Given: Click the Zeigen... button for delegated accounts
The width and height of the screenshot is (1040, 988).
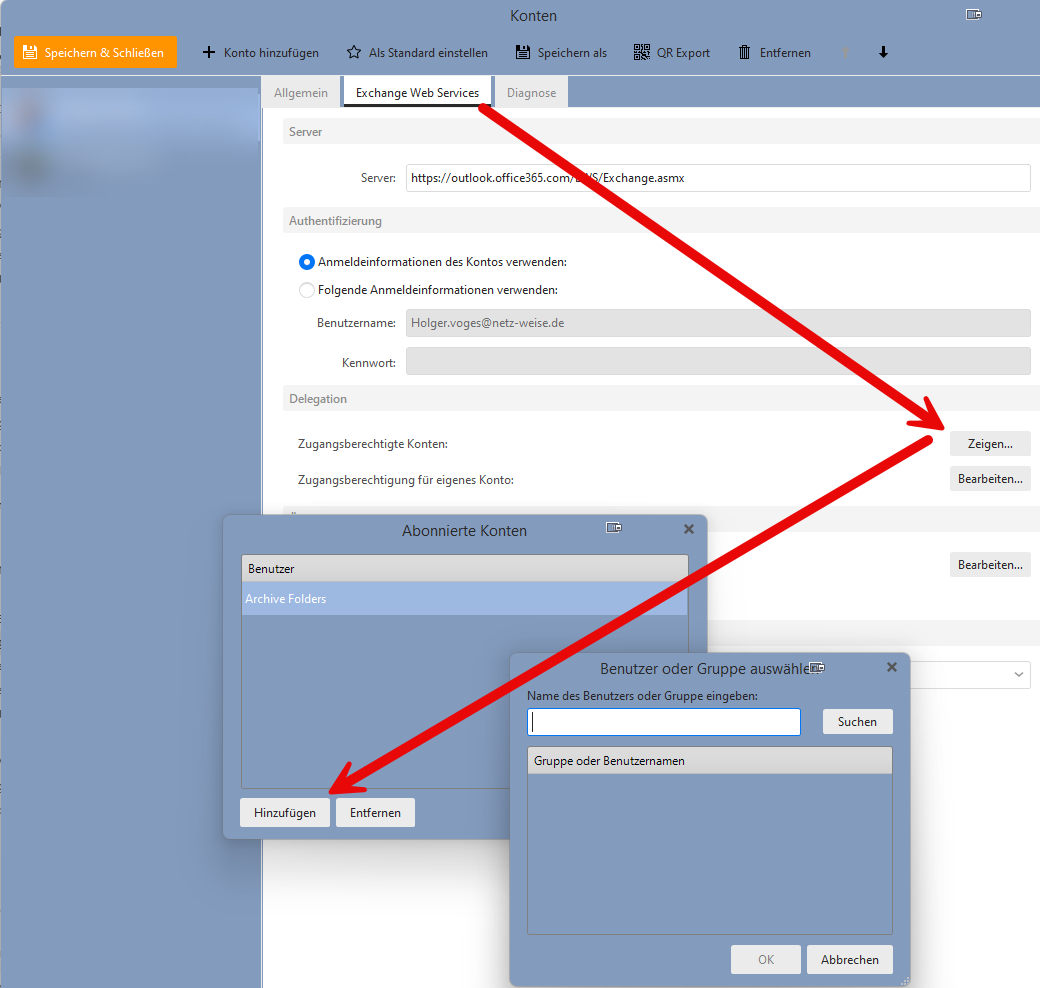Looking at the screenshot, I should tap(990, 443).
